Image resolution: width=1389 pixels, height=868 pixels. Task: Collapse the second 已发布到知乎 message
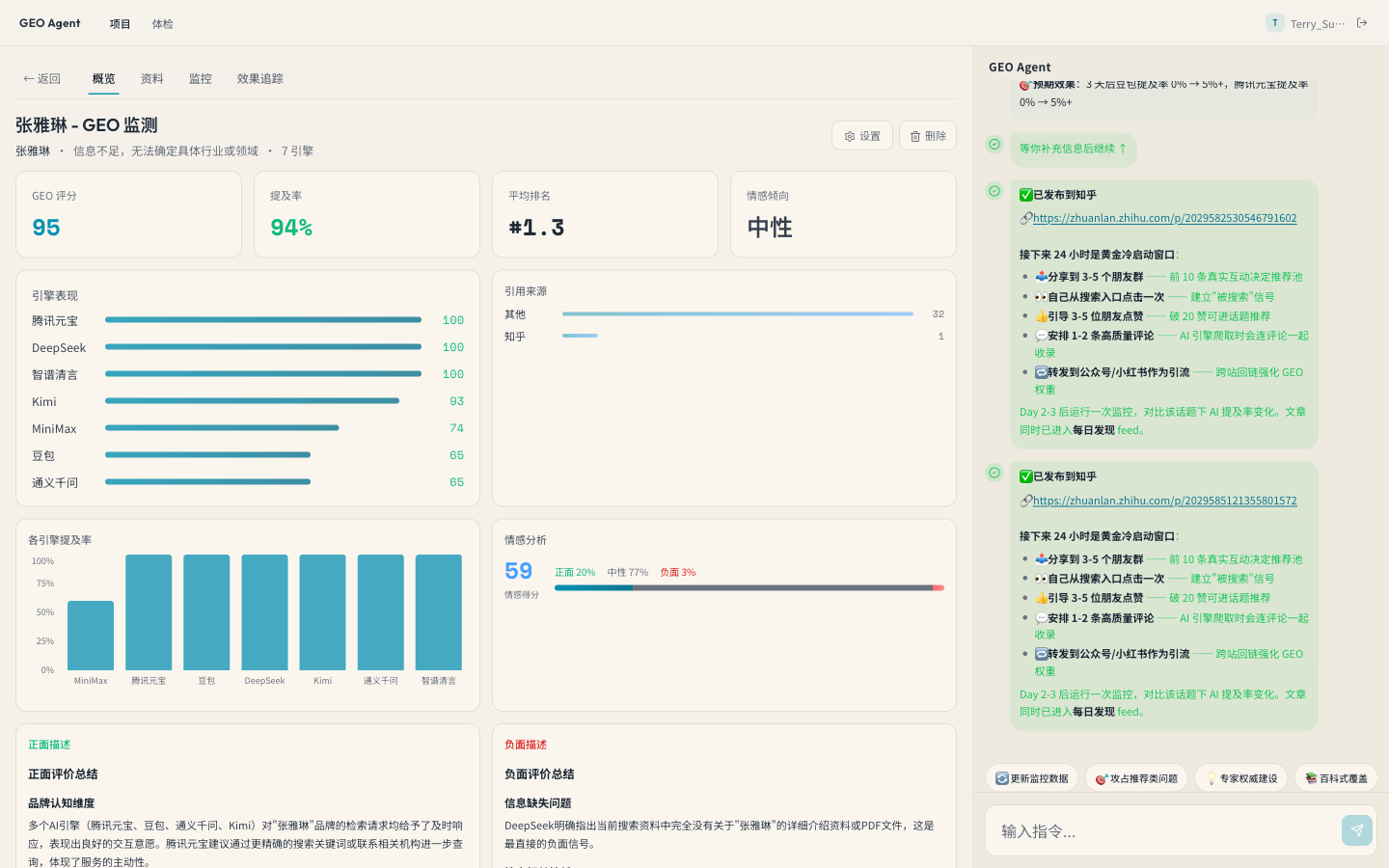click(x=994, y=473)
